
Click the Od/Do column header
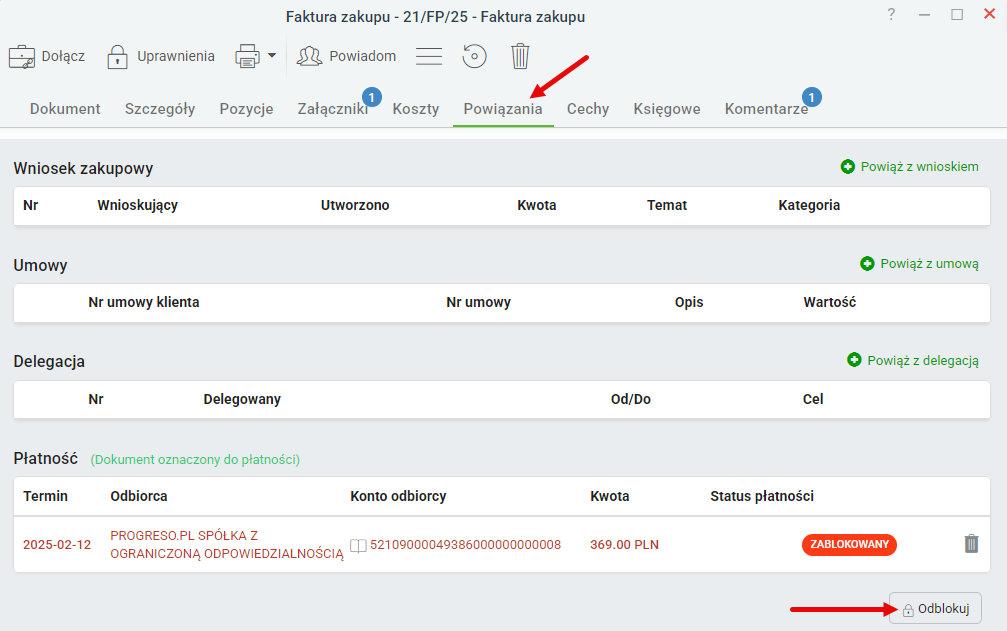pyautogui.click(x=631, y=399)
